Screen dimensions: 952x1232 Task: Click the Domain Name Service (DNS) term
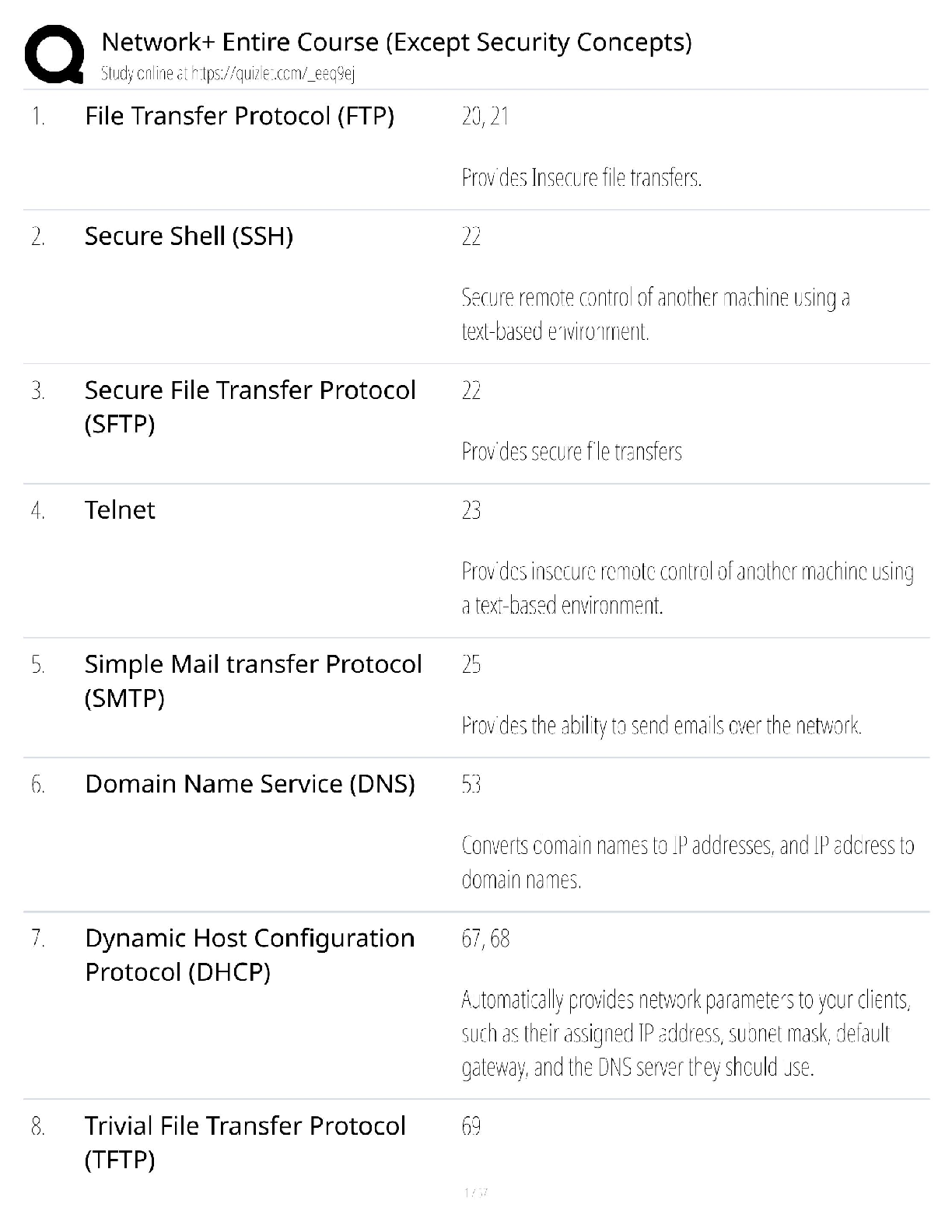pos(250,783)
